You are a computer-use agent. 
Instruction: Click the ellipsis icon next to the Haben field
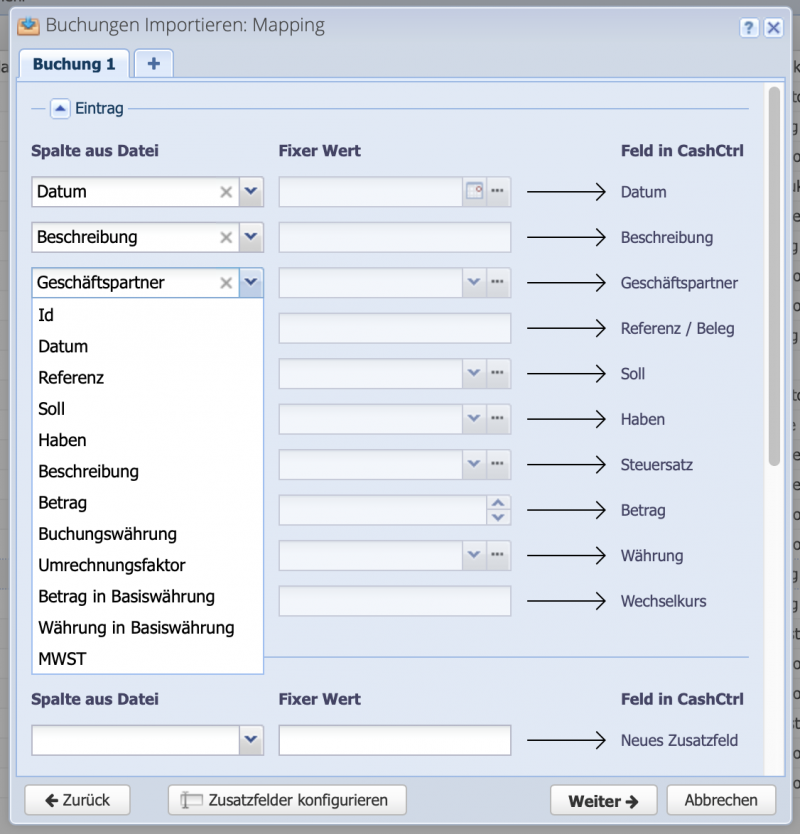click(x=499, y=419)
